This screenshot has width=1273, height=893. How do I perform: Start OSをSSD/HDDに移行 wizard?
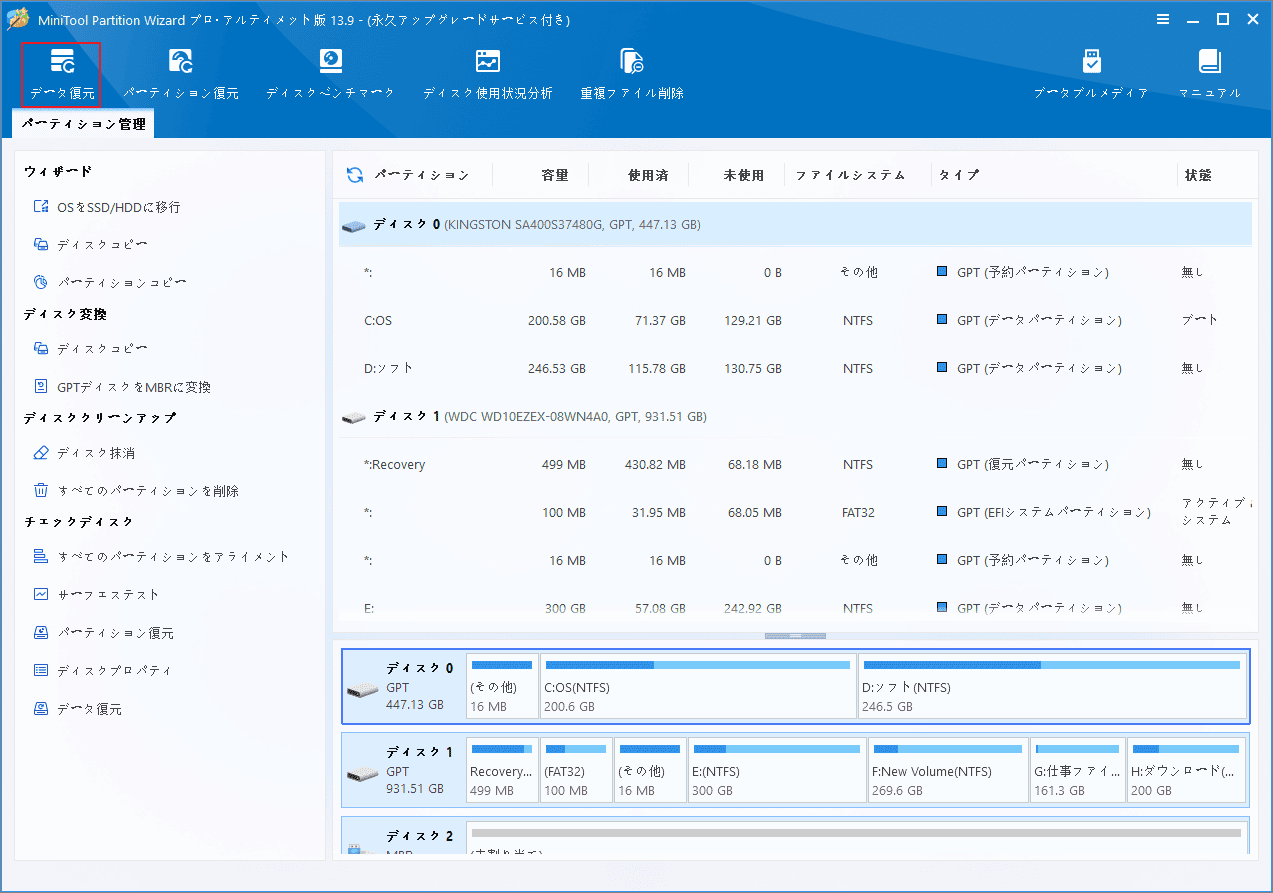click(x=107, y=207)
